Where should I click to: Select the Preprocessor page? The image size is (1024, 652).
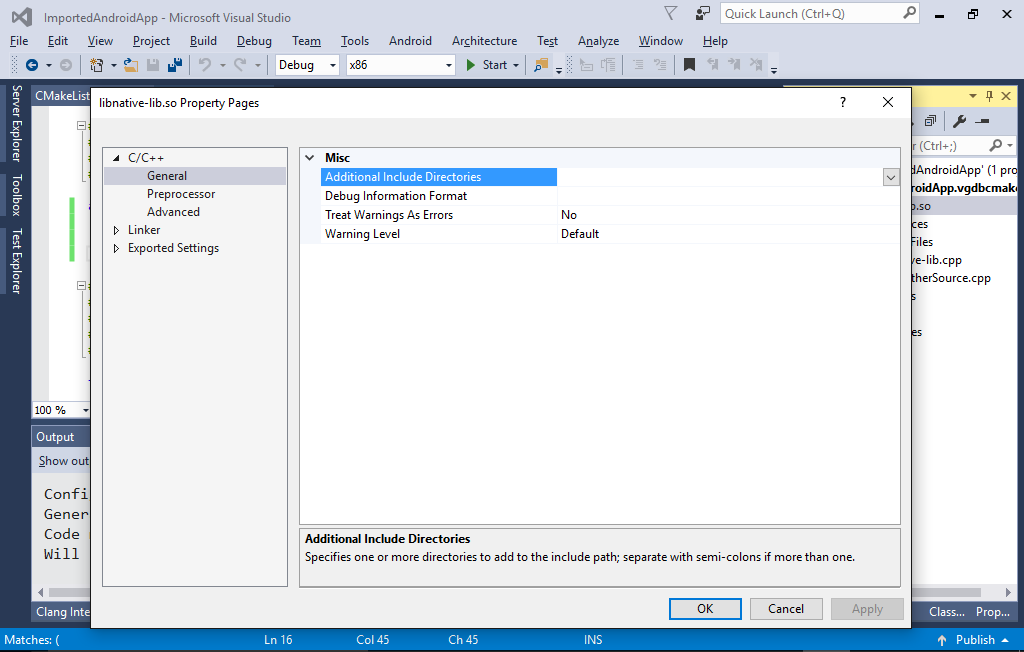181,194
